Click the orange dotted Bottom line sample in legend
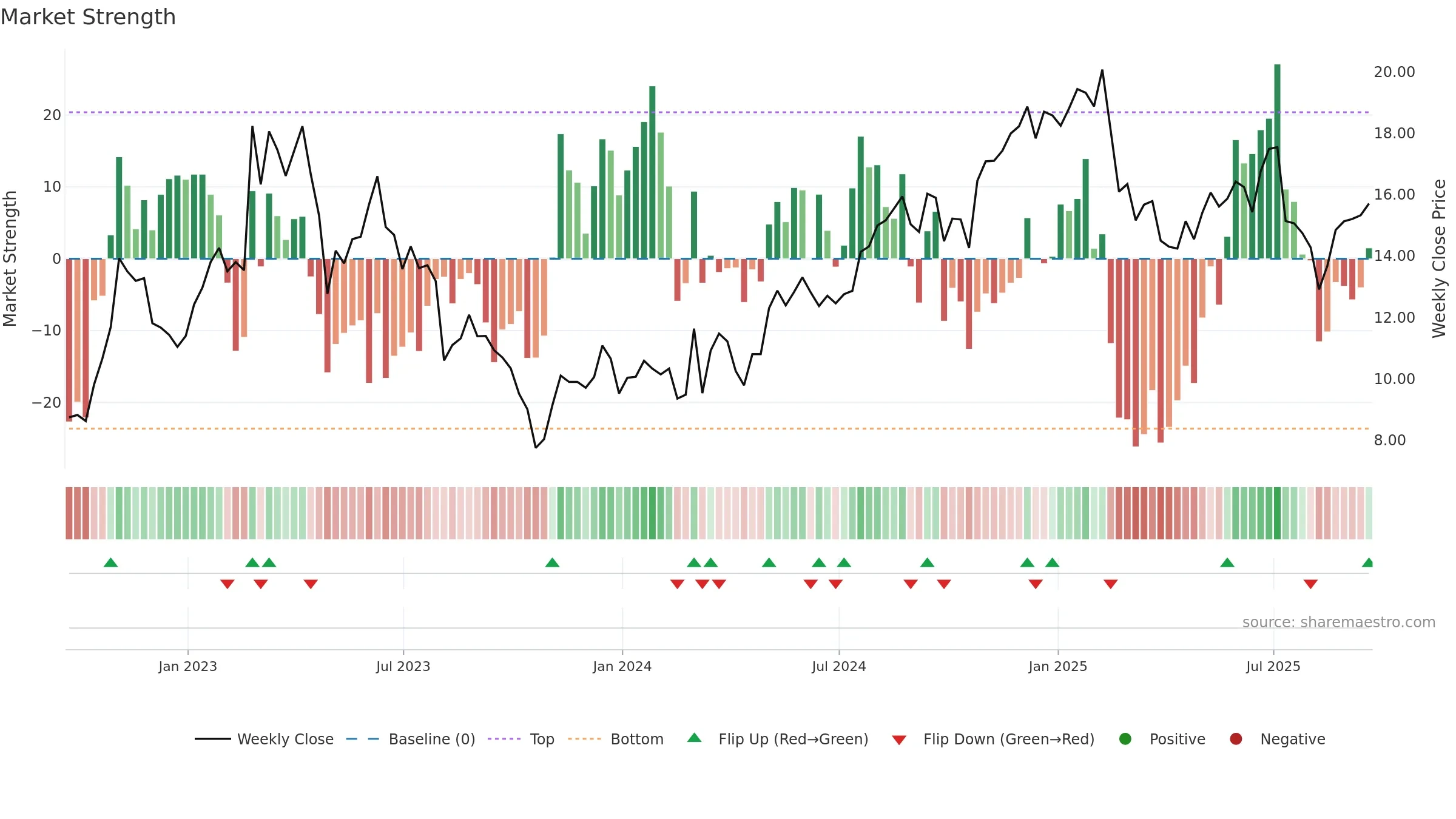The image size is (1456, 819). tap(585, 739)
